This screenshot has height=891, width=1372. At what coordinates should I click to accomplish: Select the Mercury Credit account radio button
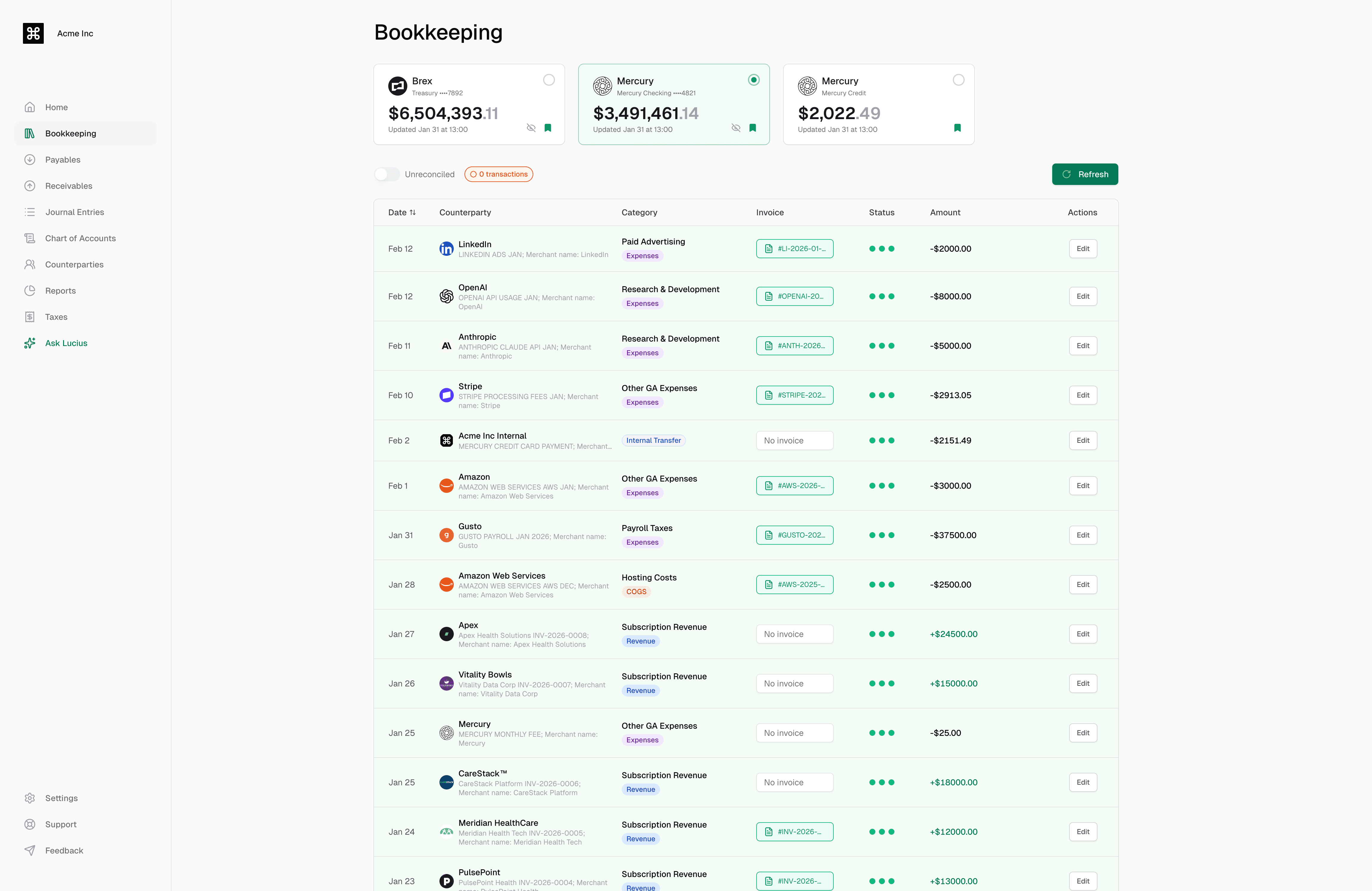click(958, 80)
